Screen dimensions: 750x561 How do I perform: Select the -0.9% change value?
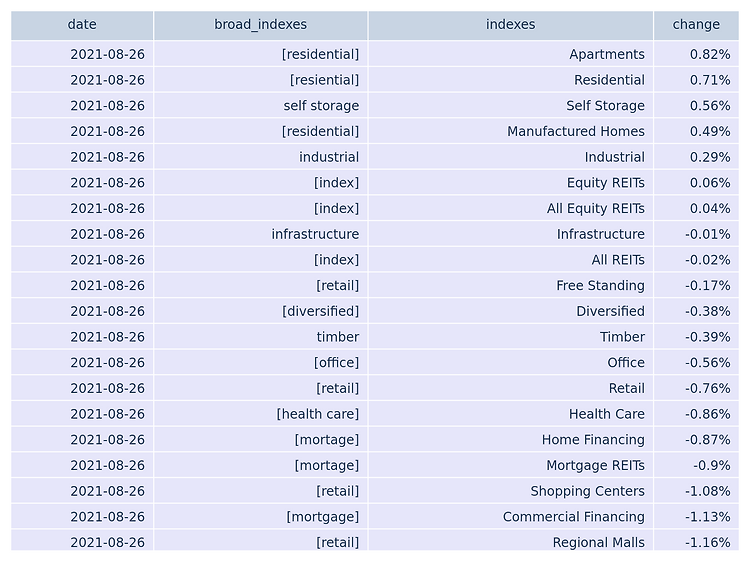coord(696,465)
